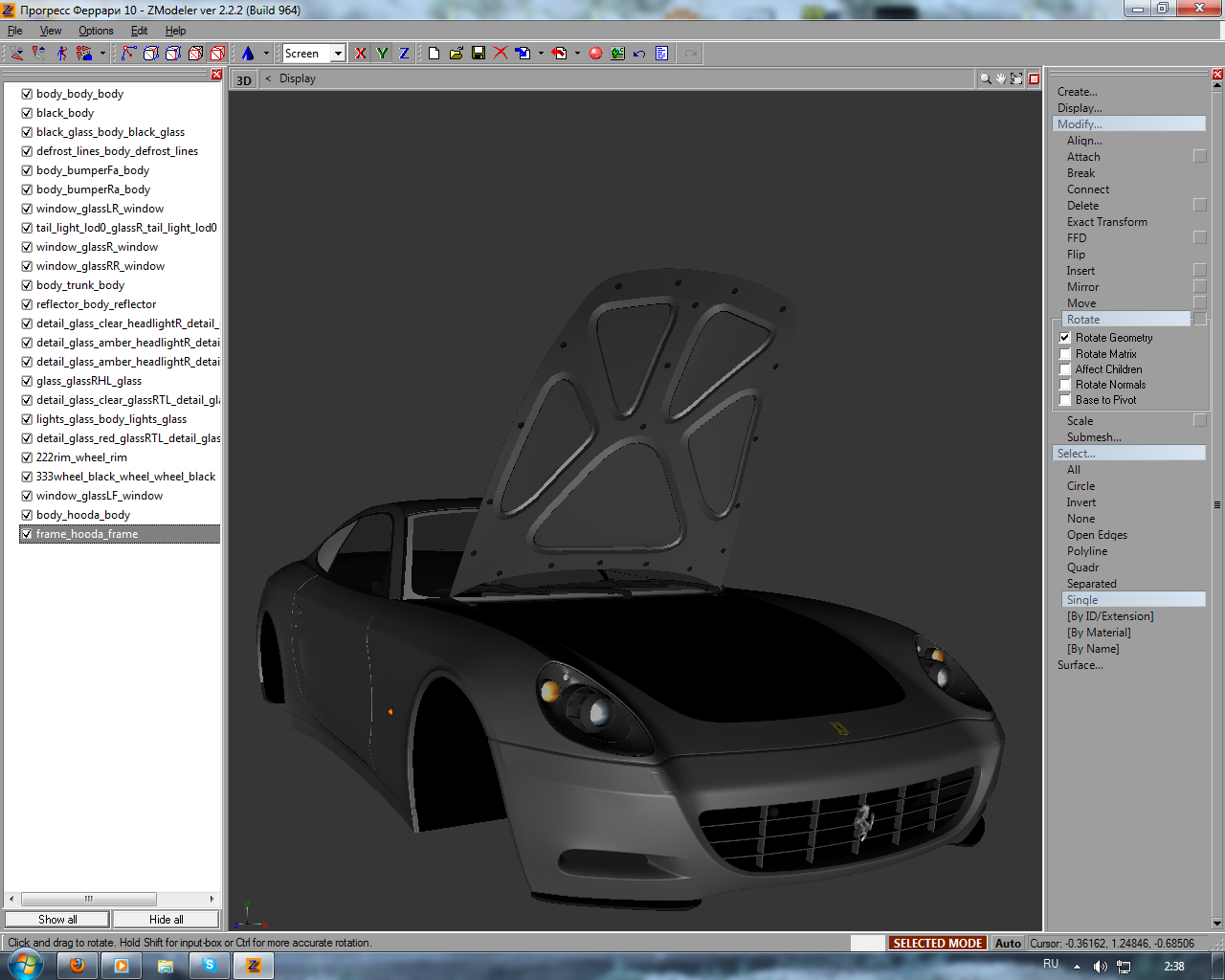Expand the Display... command group

pyautogui.click(x=1080, y=108)
